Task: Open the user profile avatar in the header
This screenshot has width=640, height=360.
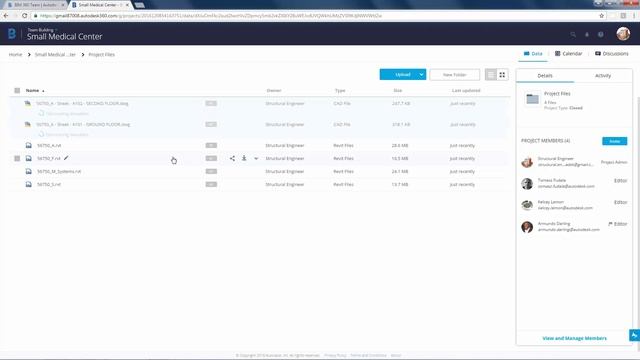Action: tap(623, 33)
